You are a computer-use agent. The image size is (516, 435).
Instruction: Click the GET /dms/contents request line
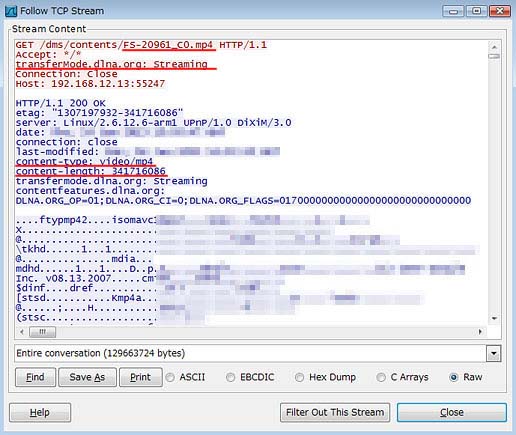click(141, 45)
